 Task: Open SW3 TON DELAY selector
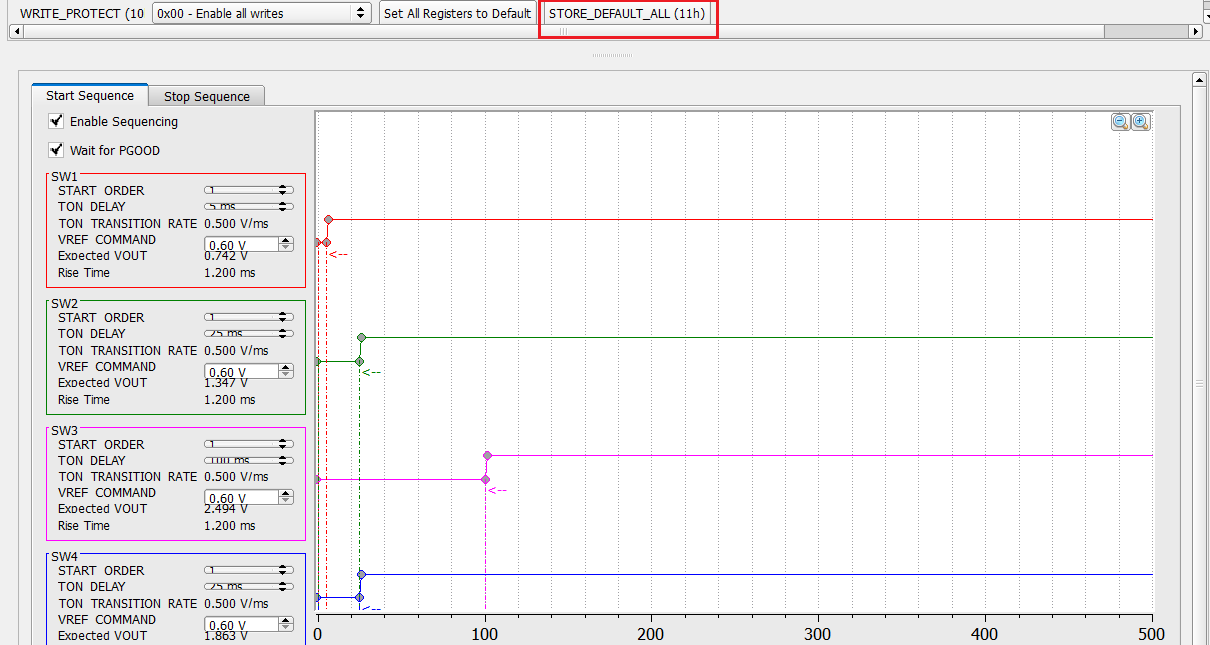[x=248, y=460]
